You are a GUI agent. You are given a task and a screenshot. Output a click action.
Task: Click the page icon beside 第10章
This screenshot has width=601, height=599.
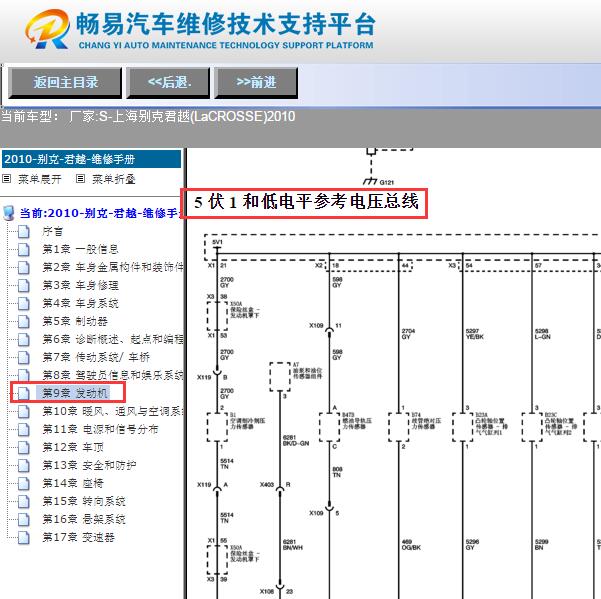(23, 412)
